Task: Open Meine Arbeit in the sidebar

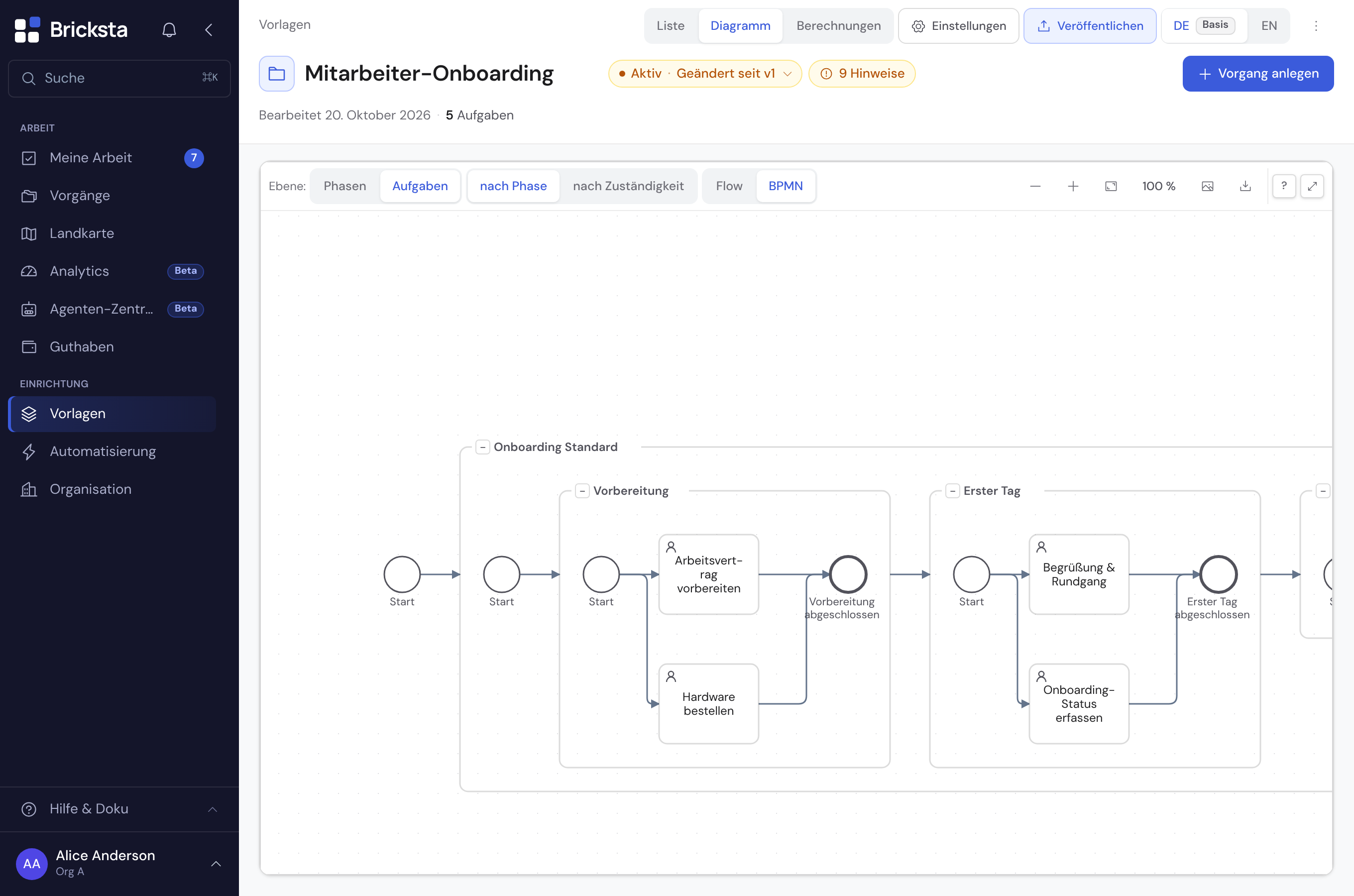Action: click(112, 158)
